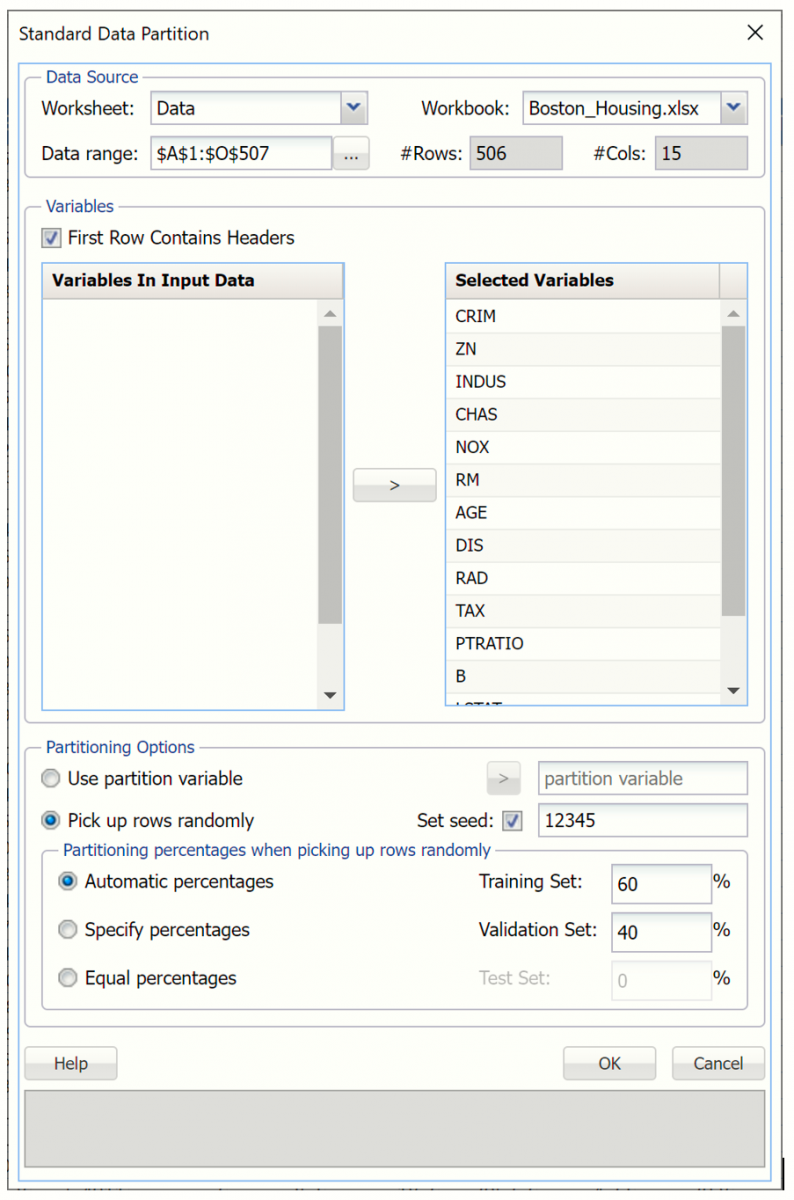Click the partition variable arrow button
This screenshot has height=1200, width=794.
click(504, 778)
